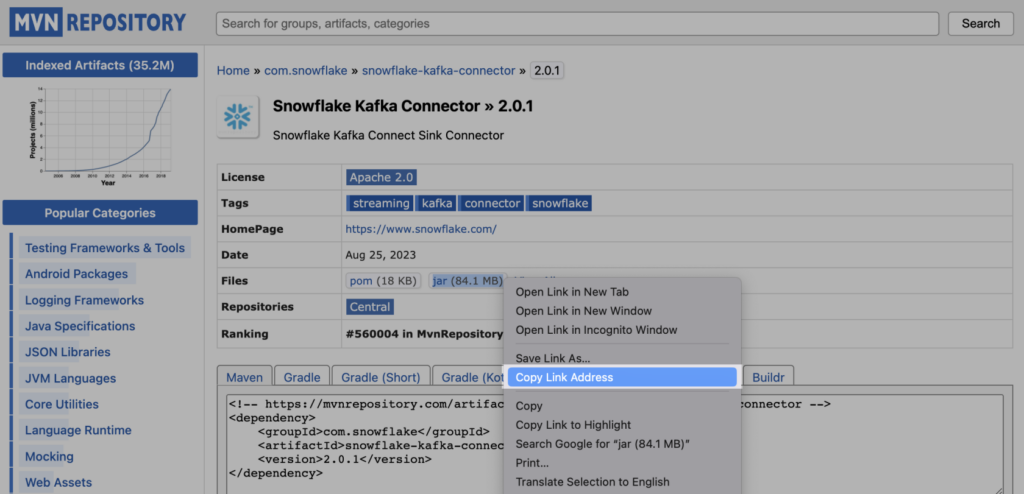This screenshot has width=1024, height=494.
Task: Switch to the Gradle tab
Action: pyautogui.click(x=302, y=377)
